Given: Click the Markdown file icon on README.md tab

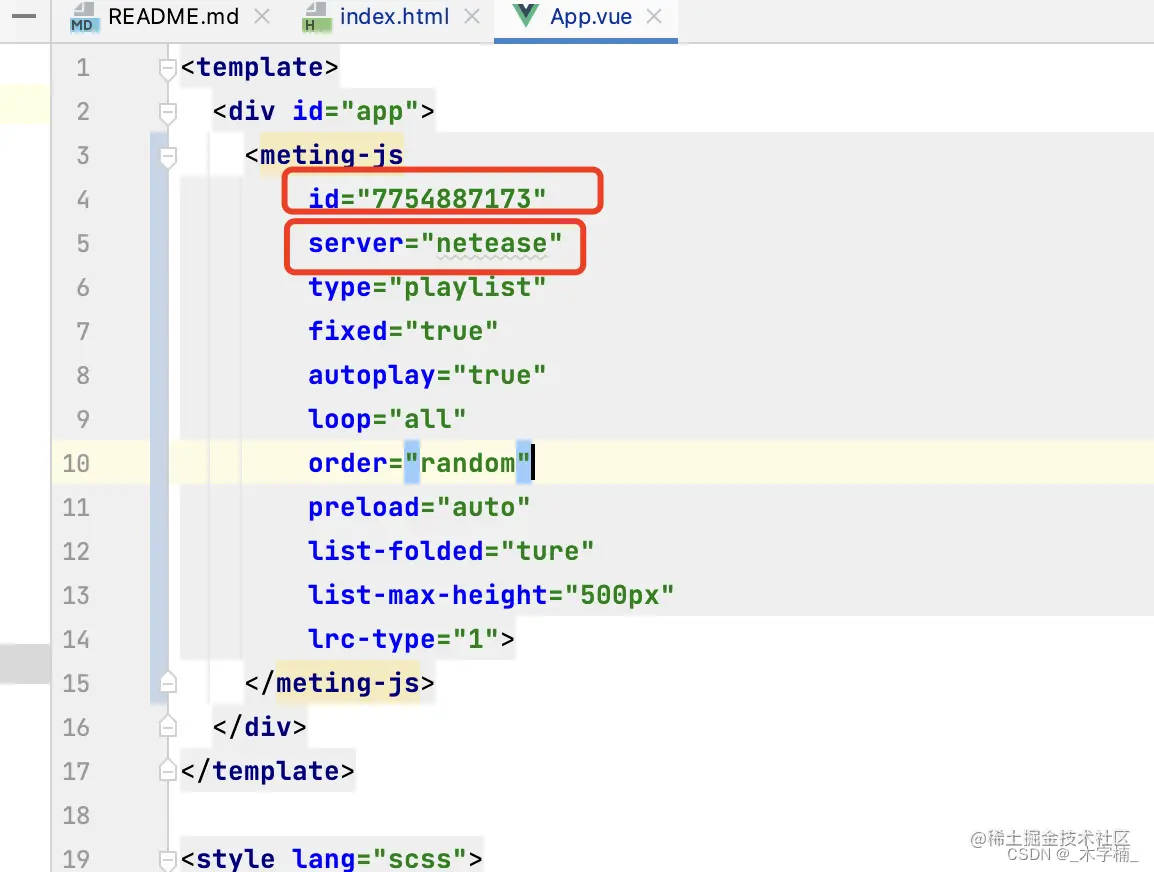Looking at the screenshot, I should (83, 18).
